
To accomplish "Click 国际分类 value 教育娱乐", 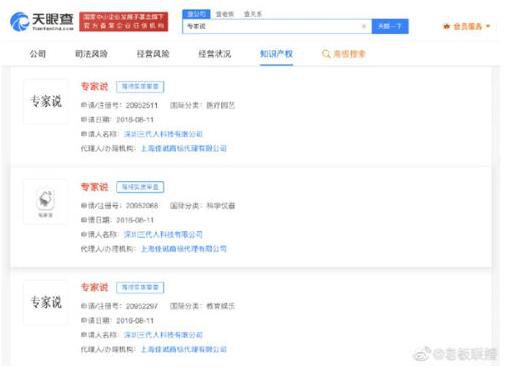I will [221, 306].
